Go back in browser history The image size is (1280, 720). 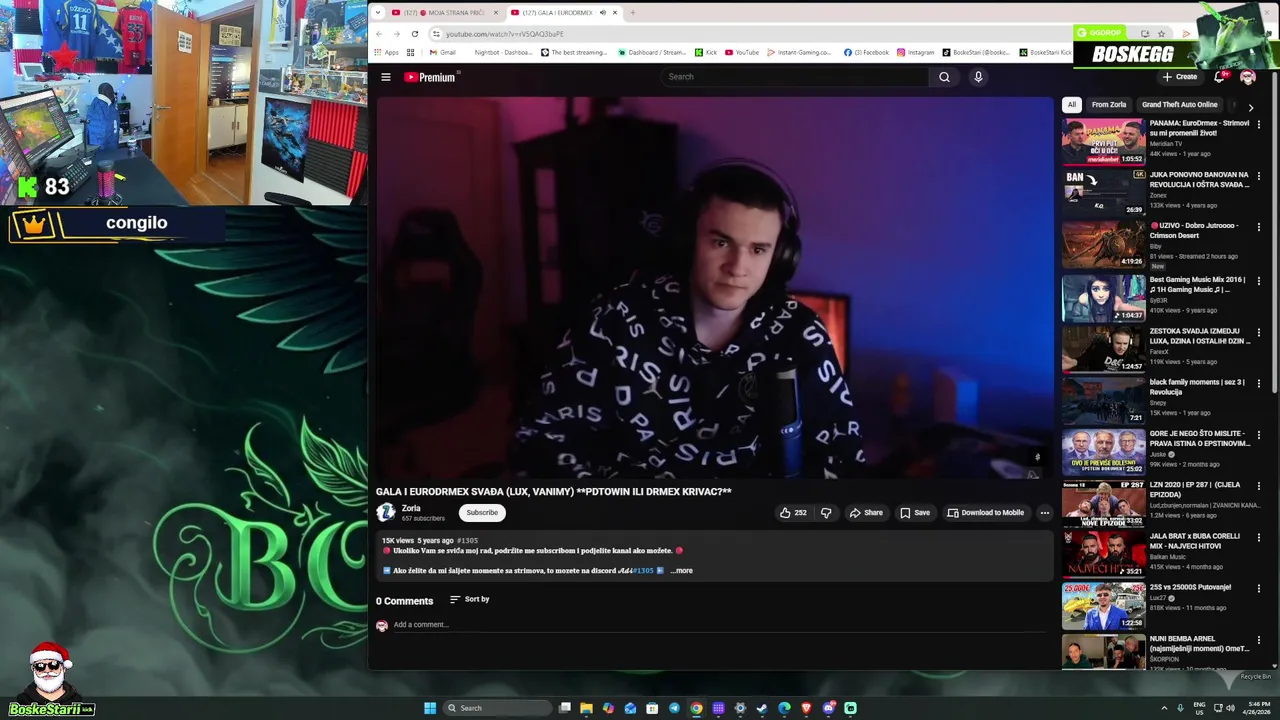click(379, 34)
